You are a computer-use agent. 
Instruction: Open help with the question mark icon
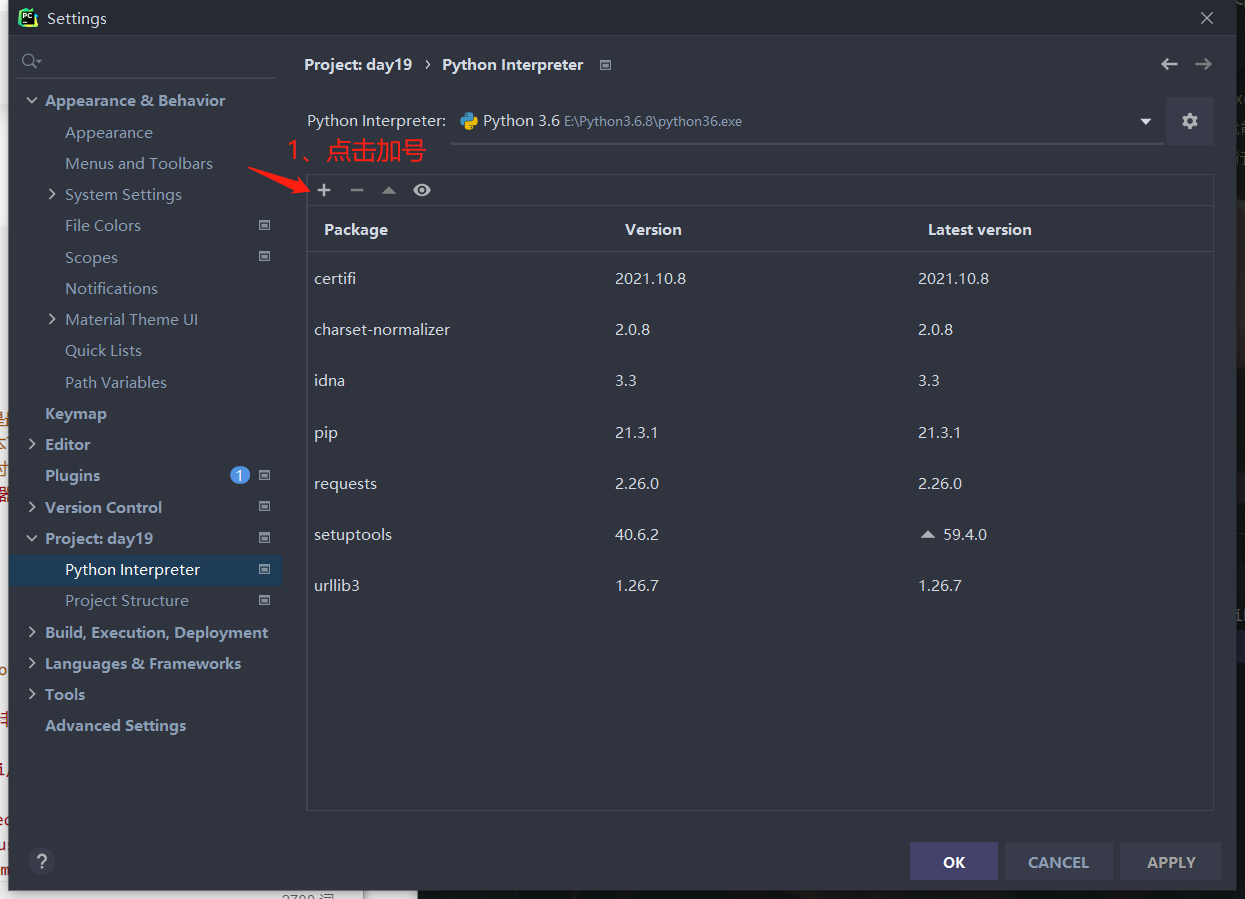point(41,861)
